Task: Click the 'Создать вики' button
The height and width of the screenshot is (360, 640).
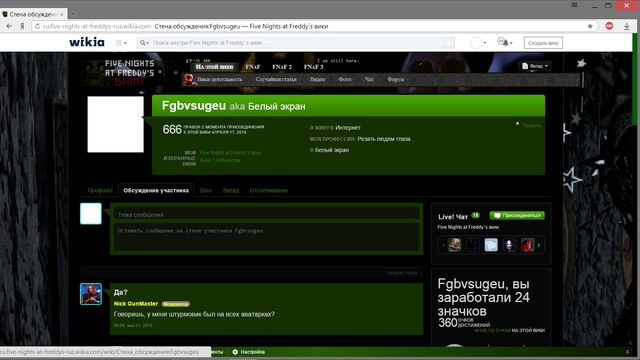Action: (543, 42)
